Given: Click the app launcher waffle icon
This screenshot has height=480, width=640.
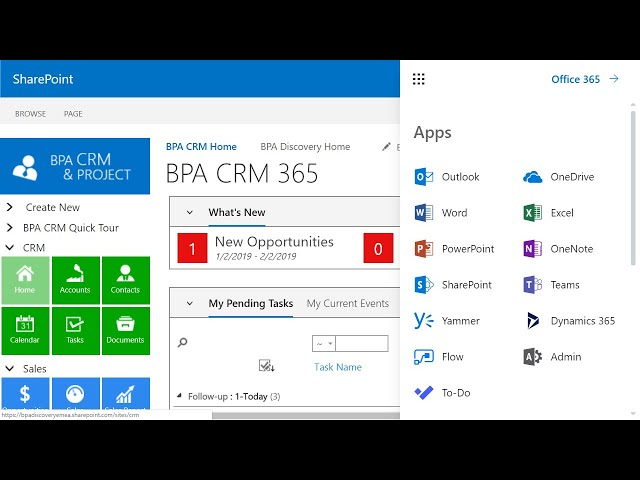Looking at the screenshot, I should (x=418, y=79).
